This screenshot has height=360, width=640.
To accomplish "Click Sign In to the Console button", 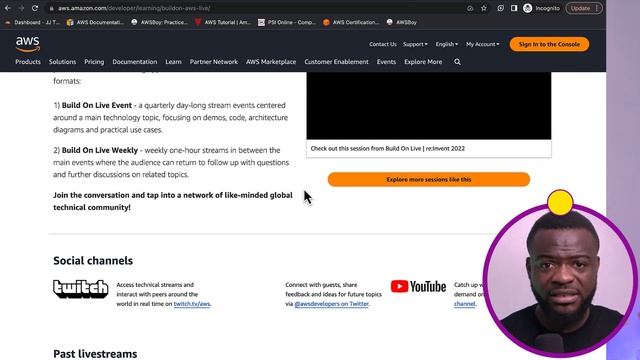I will pos(549,44).
